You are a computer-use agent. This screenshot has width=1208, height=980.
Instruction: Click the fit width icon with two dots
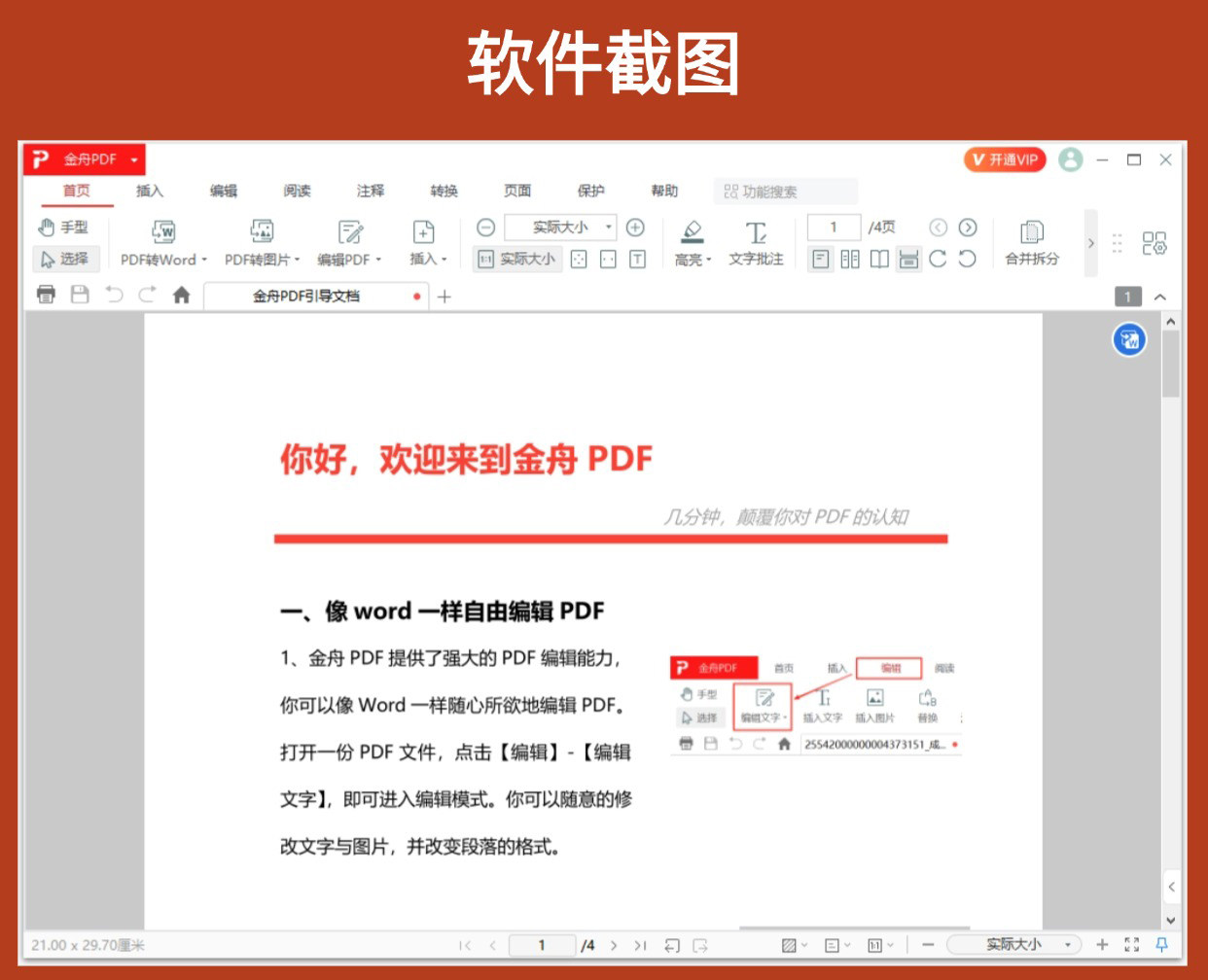608,259
